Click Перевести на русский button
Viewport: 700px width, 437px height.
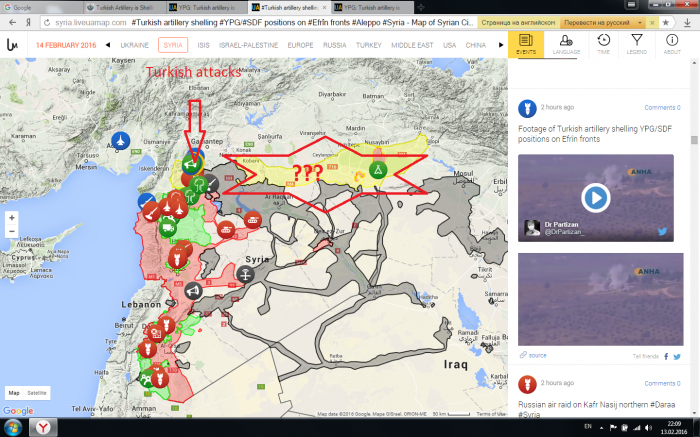click(597, 22)
